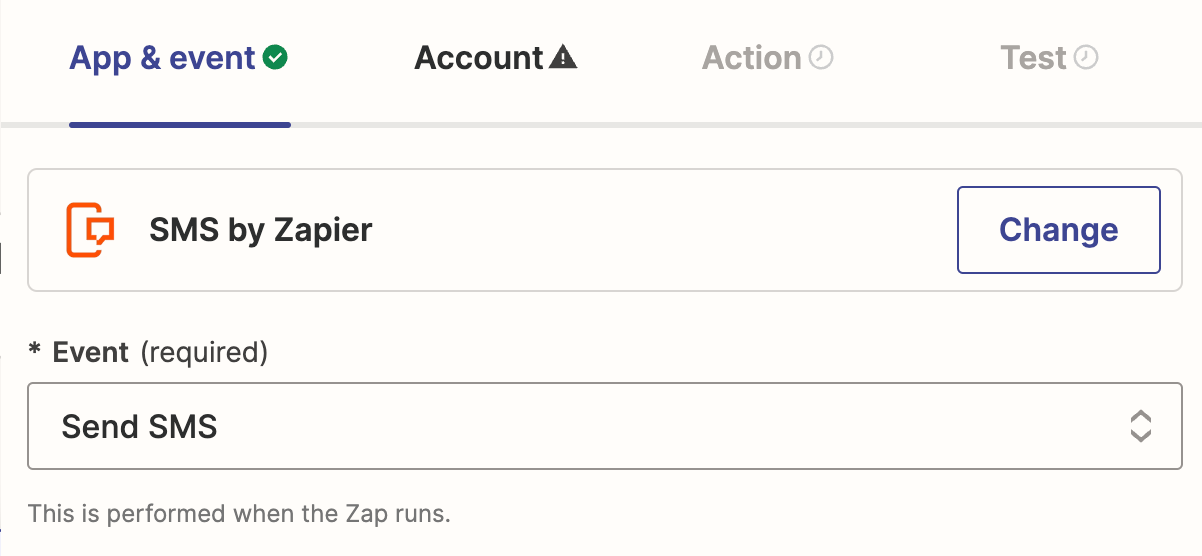The height and width of the screenshot is (556, 1202).
Task: Open the App & event tab
Action: [163, 58]
